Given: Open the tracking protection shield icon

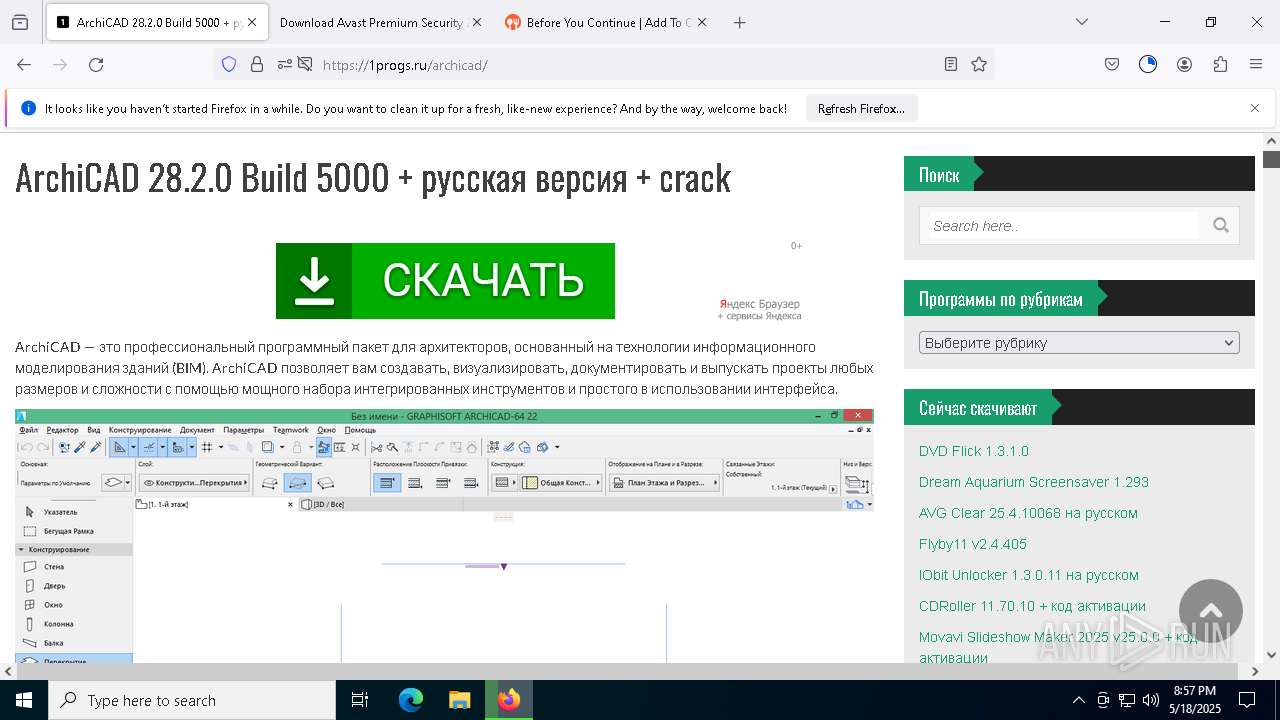Looking at the screenshot, I should 229,64.
